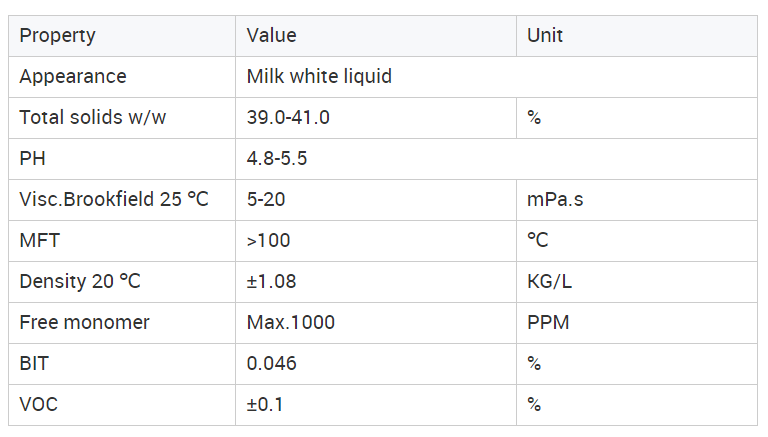Click the mPa.s unit cell
This screenshot has width=768, height=437.
coord(637,200)
